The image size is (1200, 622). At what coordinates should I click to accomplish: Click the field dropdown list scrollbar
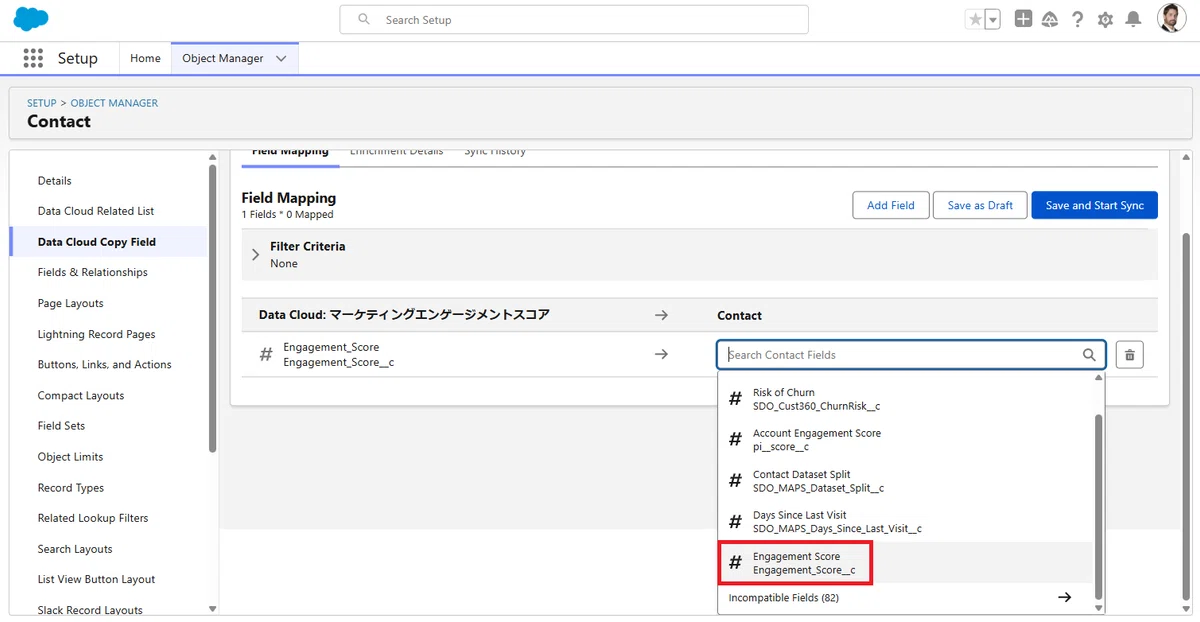[x=1099, y=505]
